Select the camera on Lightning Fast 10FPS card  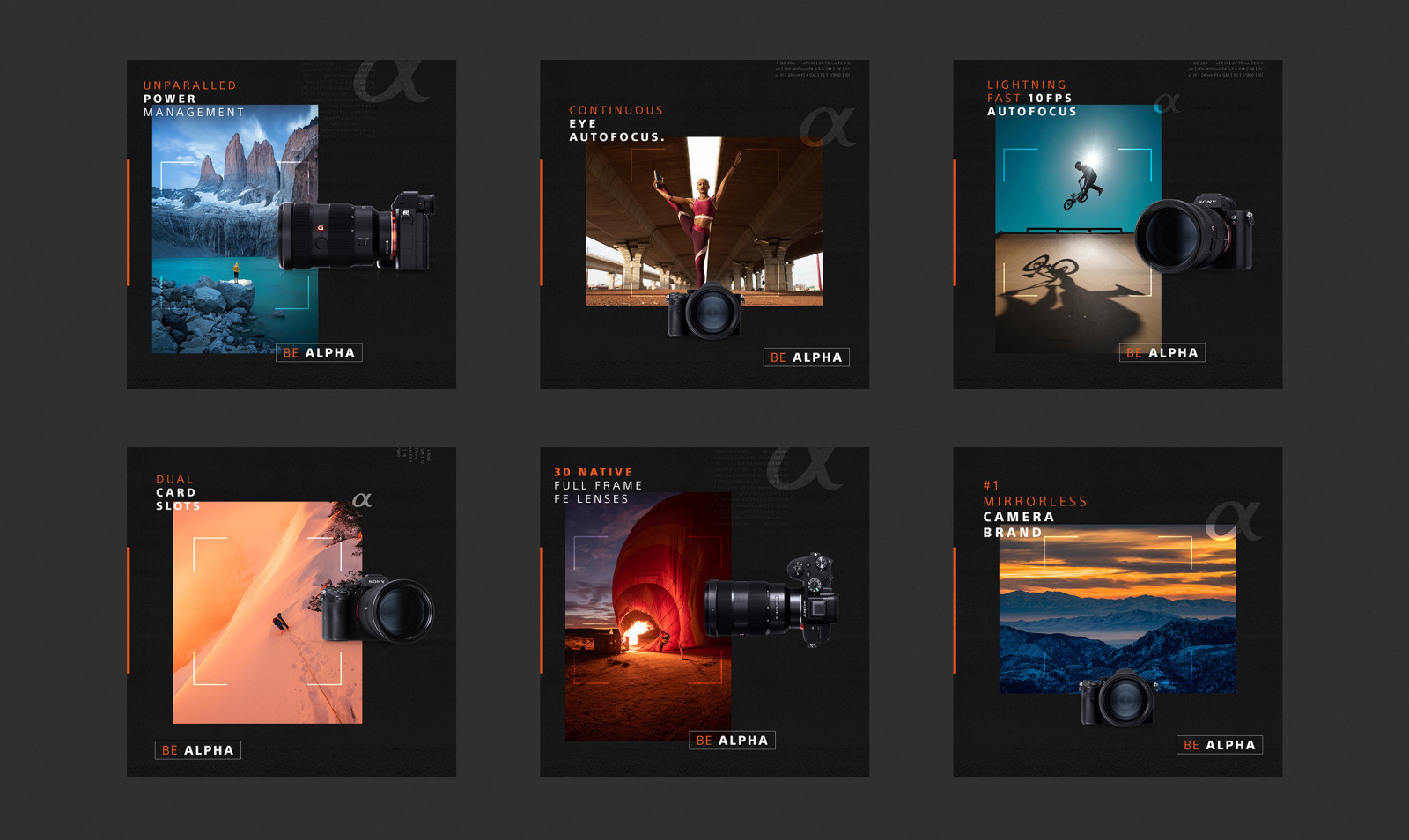coord(1193,233)
